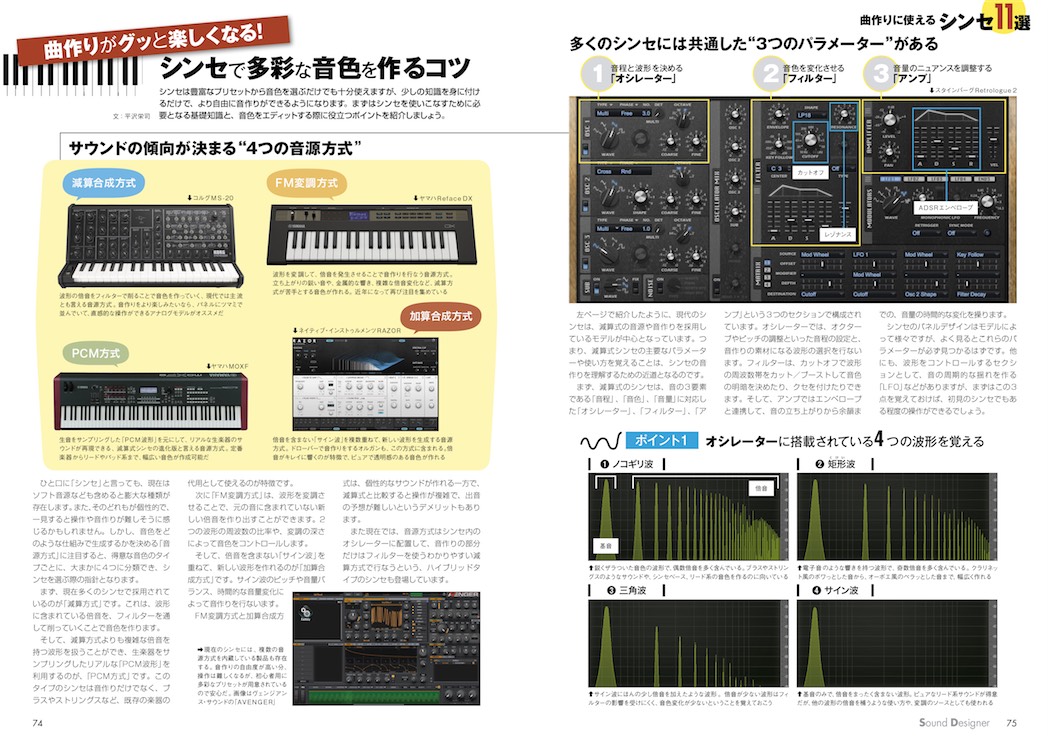
Task: Click the カットオフ callout label
Action: (810, 172)
